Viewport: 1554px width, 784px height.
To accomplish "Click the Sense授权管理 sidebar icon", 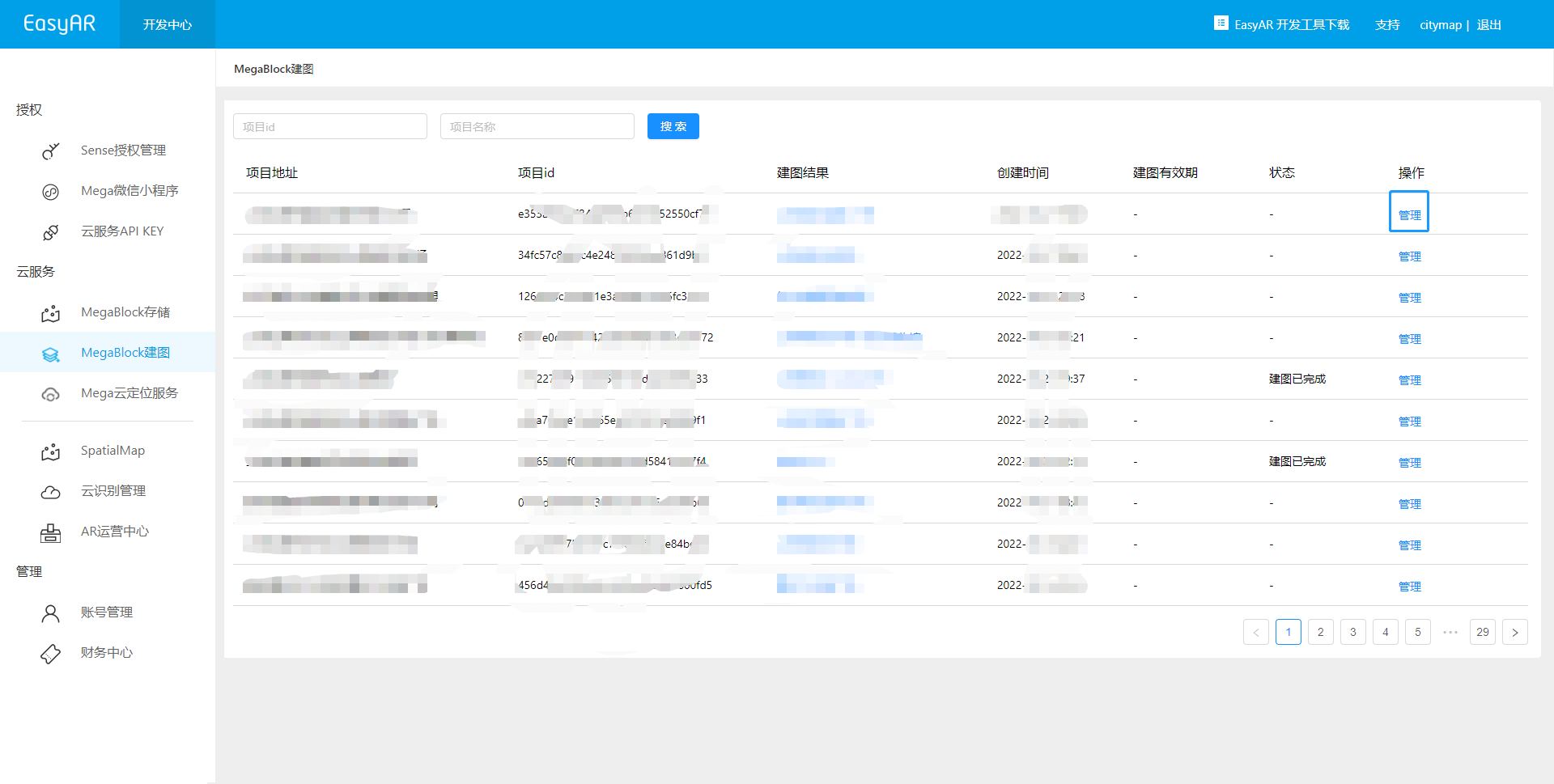I will (x=50, y=151).
